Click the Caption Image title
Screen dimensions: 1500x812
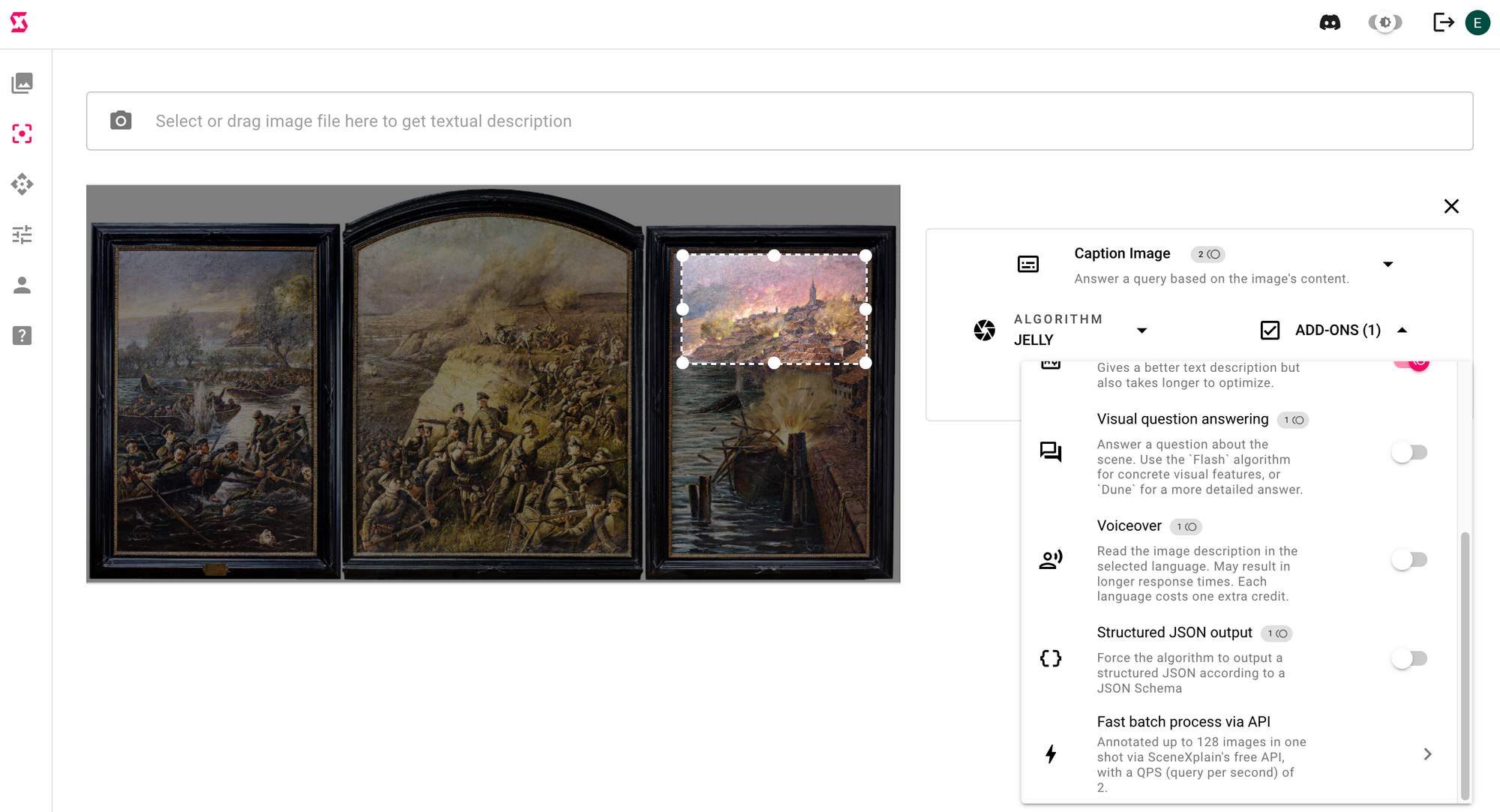[x=1122, y=253]
